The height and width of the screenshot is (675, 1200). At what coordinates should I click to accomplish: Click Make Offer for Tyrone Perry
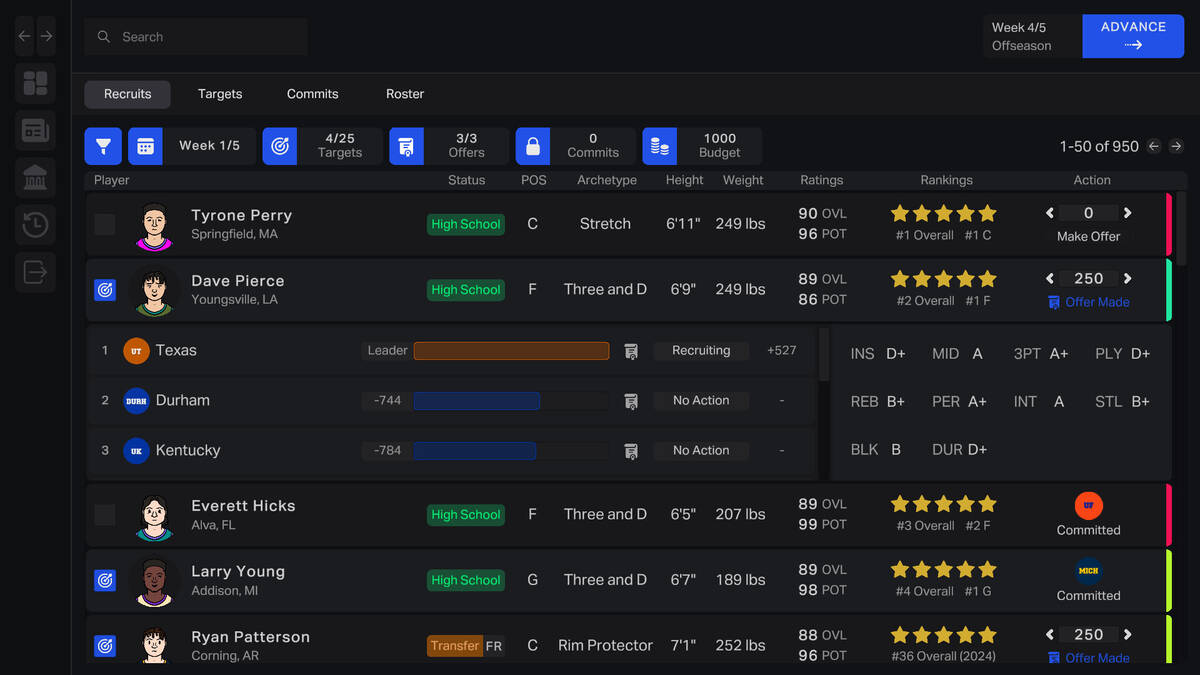point(1089,237)
